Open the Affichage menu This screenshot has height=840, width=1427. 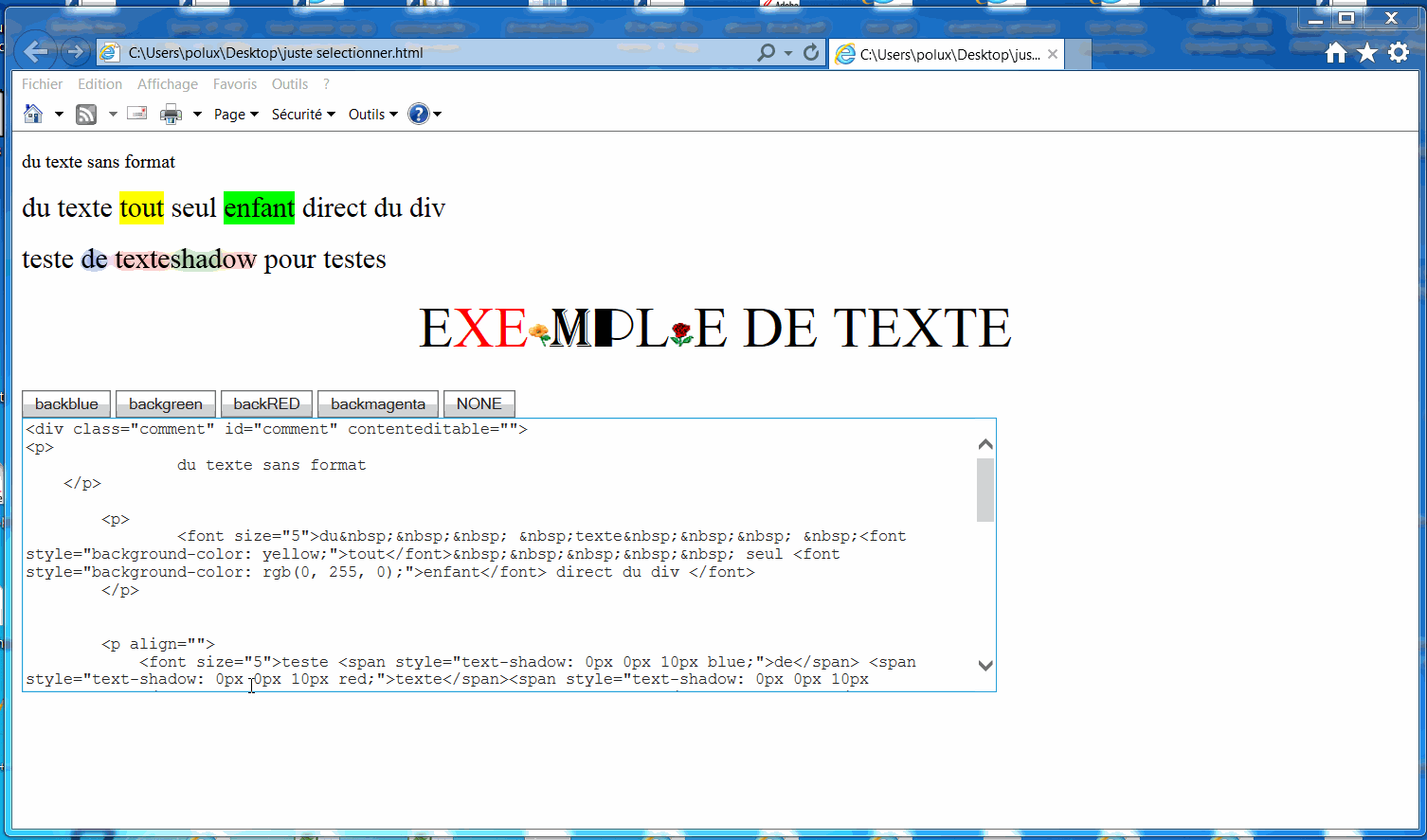coord(168,83)
